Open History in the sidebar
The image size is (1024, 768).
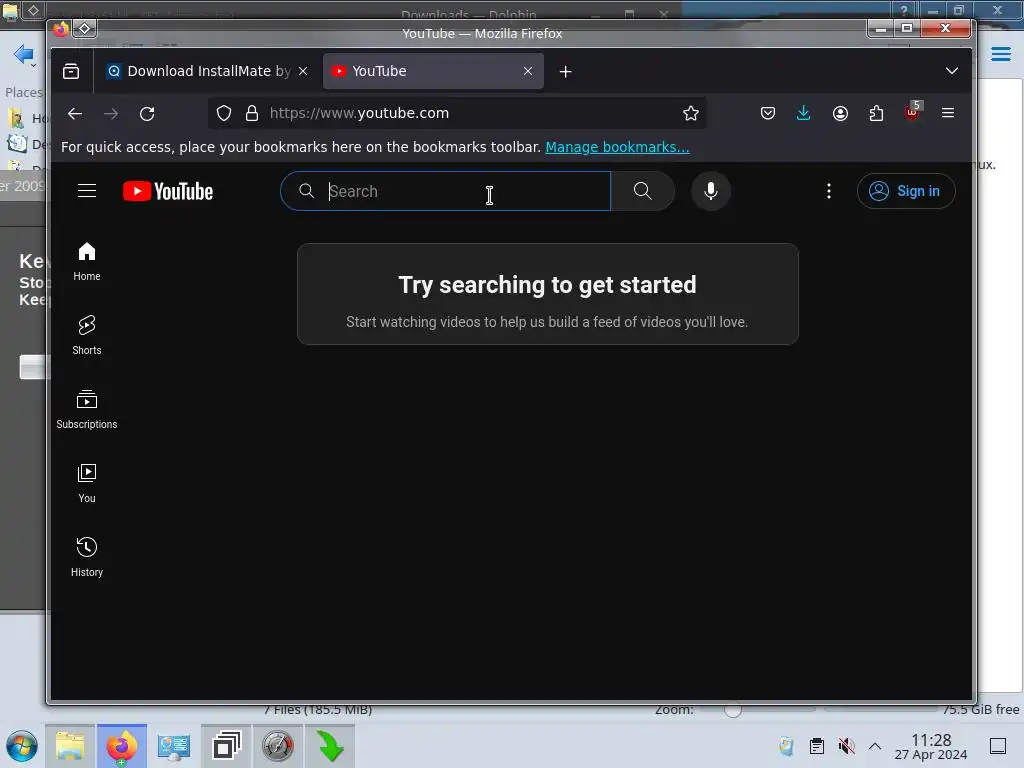pos(87,557)
